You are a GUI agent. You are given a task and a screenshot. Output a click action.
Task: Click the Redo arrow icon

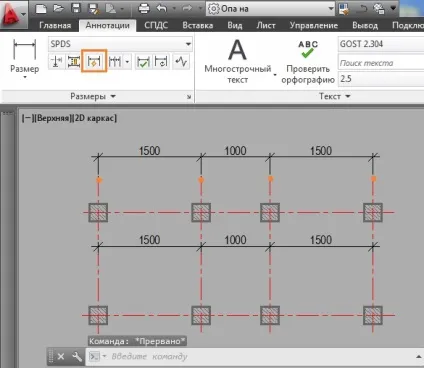(187, 8)
